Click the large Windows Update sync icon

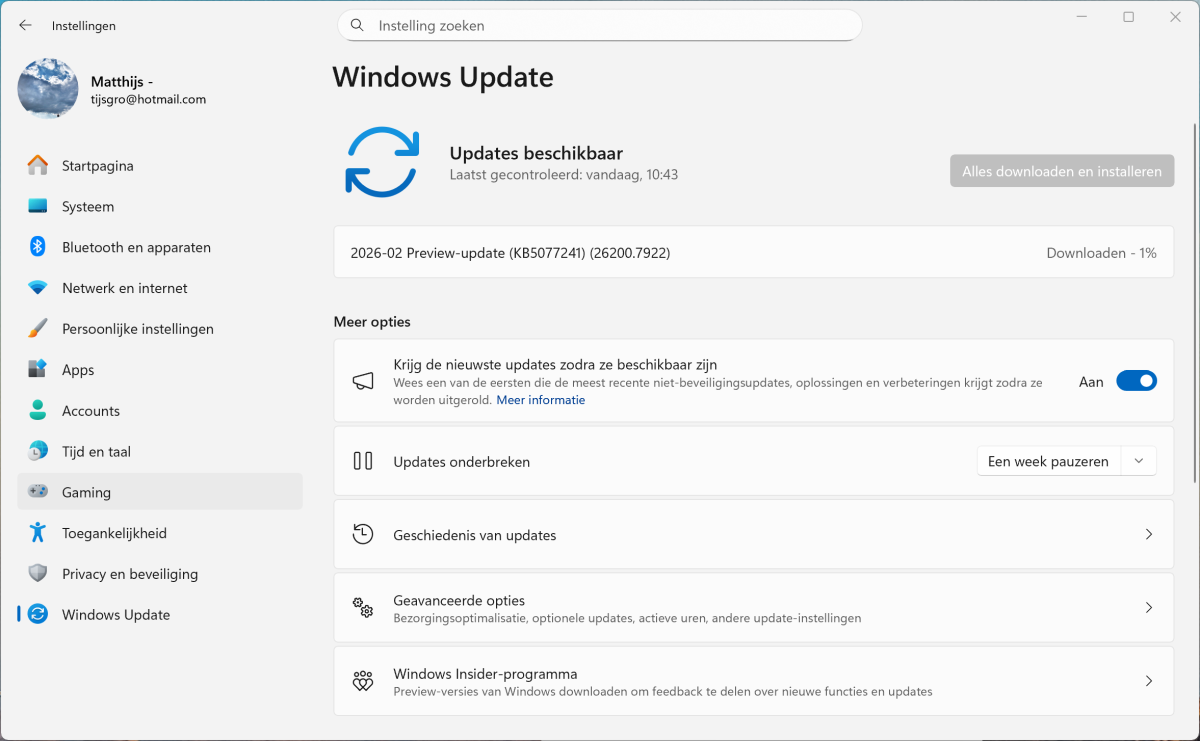[x=382, y=162]
